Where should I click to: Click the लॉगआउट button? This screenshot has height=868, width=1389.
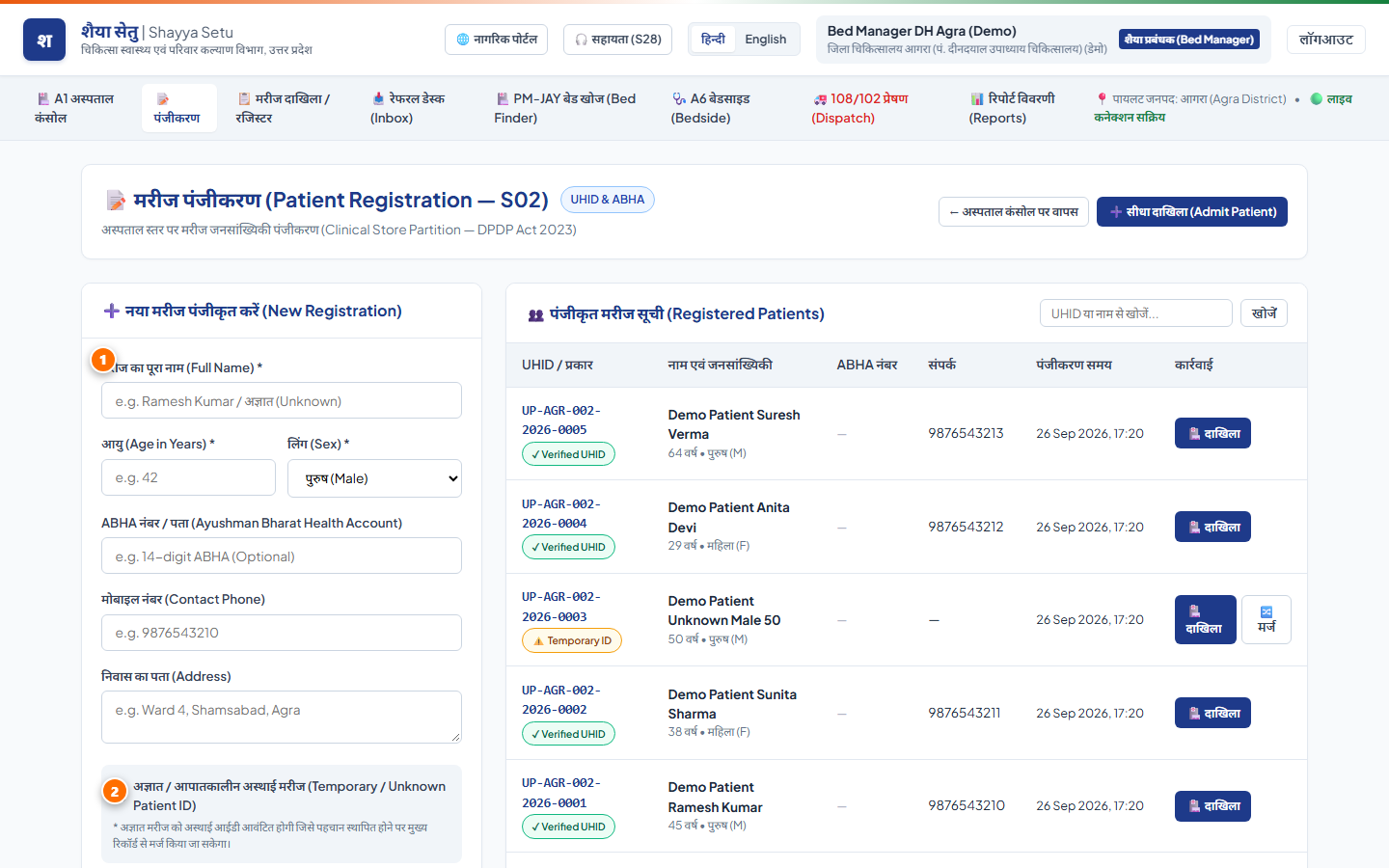click(x=1326, y=40)
